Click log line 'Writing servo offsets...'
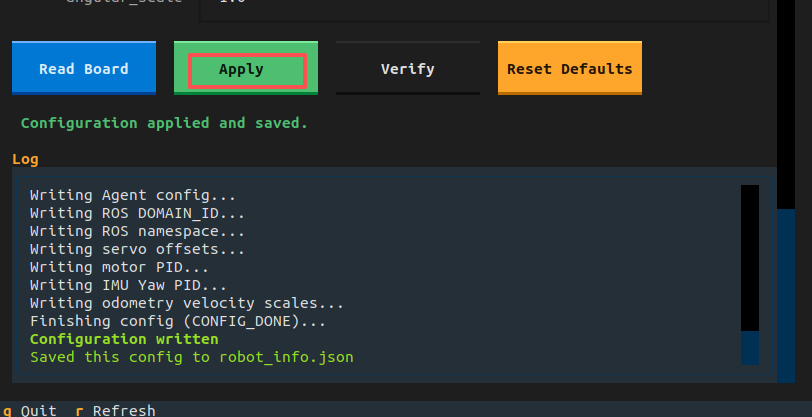 (x=137, y=249)
